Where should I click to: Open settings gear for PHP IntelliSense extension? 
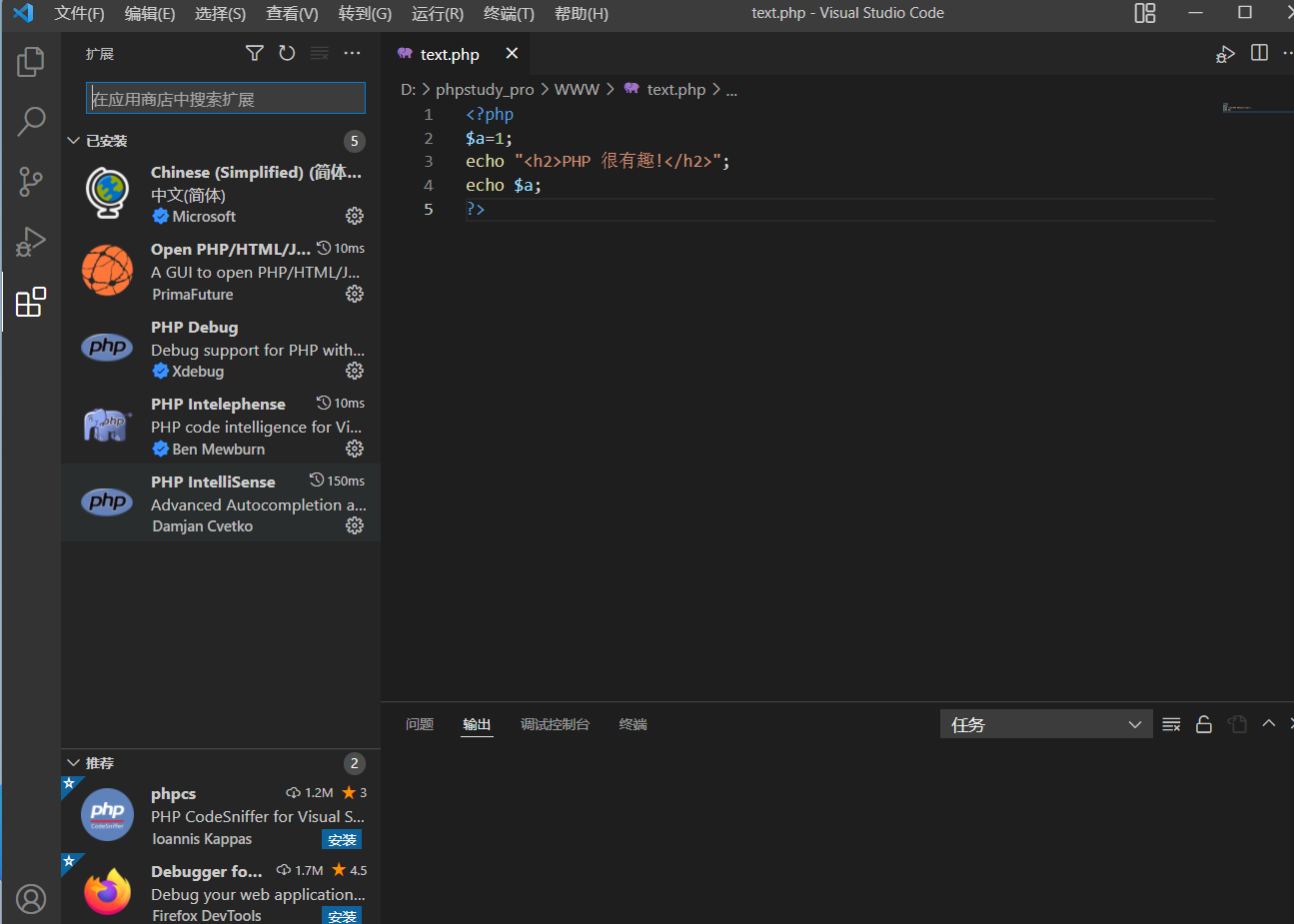point(355,525)
